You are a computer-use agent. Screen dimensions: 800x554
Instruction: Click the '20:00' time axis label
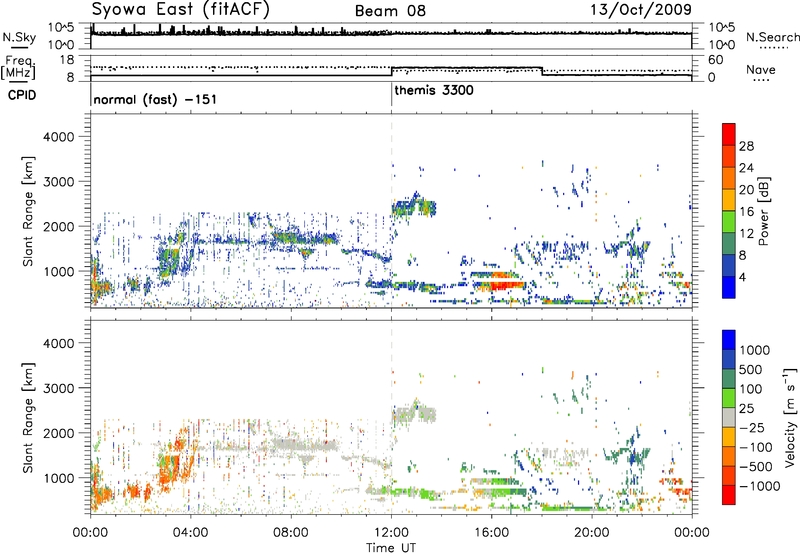point(592,533)
